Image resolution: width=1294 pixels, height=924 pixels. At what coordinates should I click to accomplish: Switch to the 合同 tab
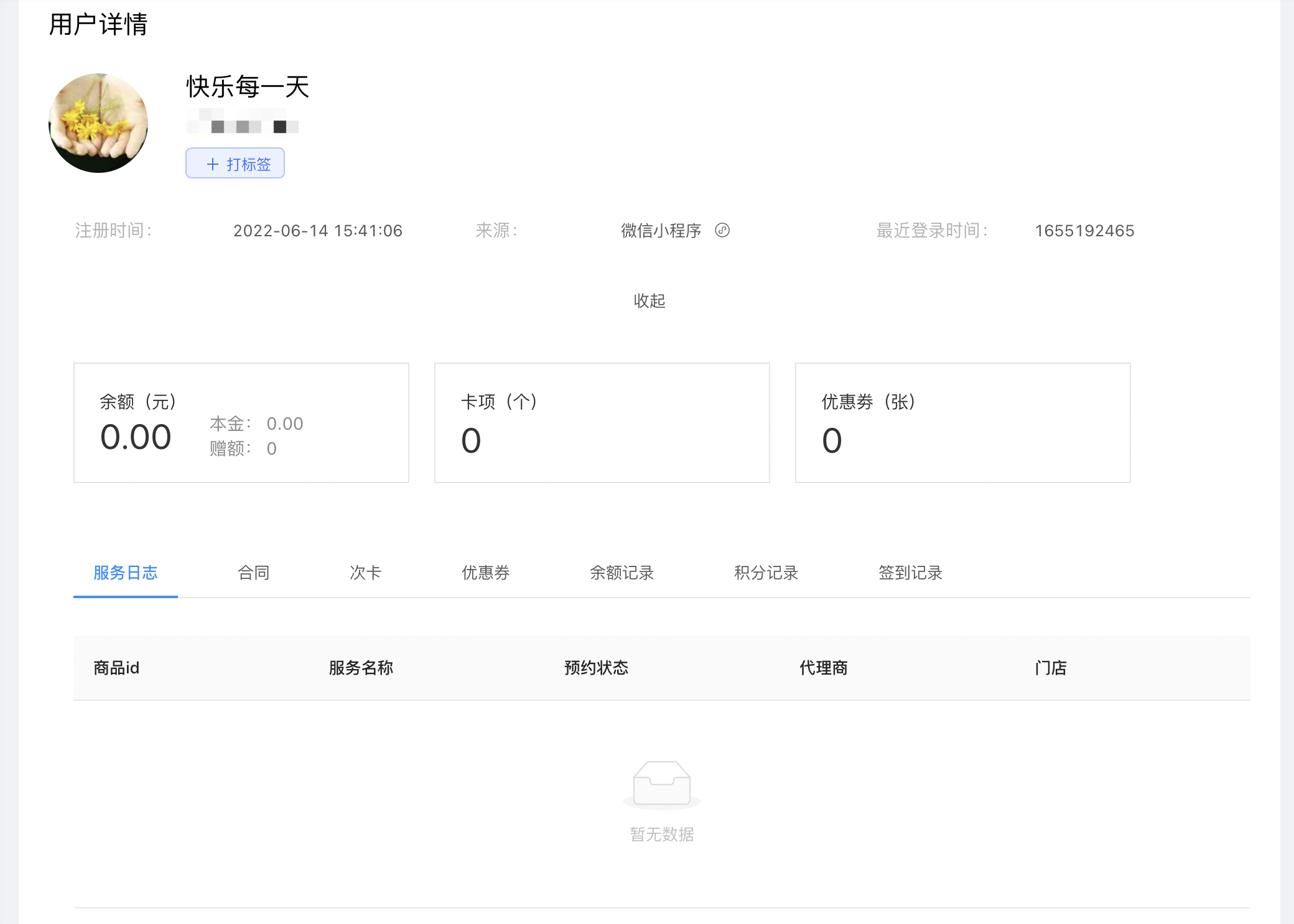pyautogui.click(x=253, y=573)
